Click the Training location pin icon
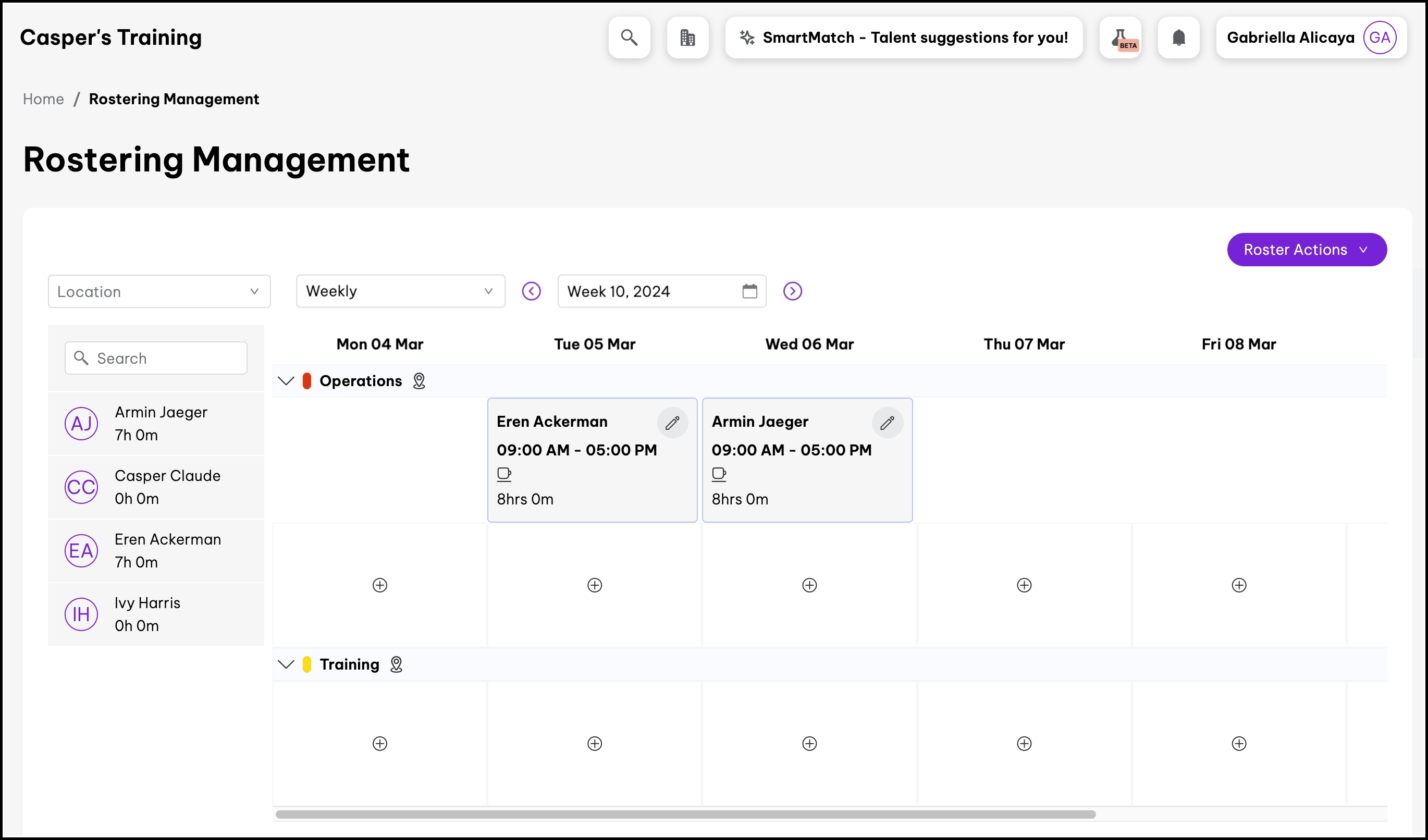Image resolution: width=1428 pixels, height=840 pixels. click(x=396, y=664)
